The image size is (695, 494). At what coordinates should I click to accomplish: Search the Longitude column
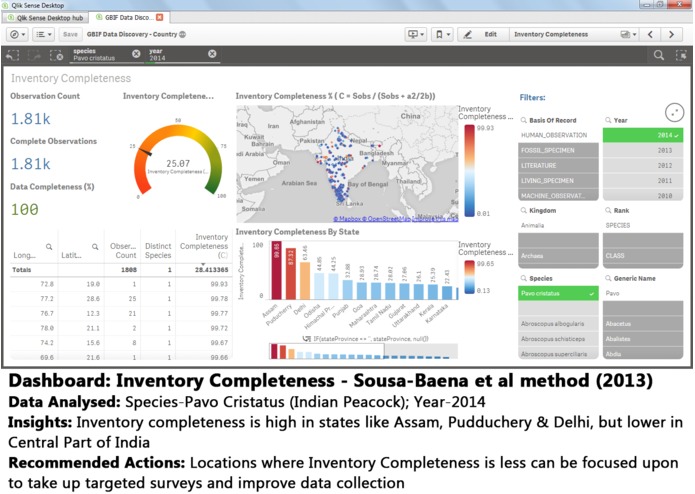pos(49,247)
